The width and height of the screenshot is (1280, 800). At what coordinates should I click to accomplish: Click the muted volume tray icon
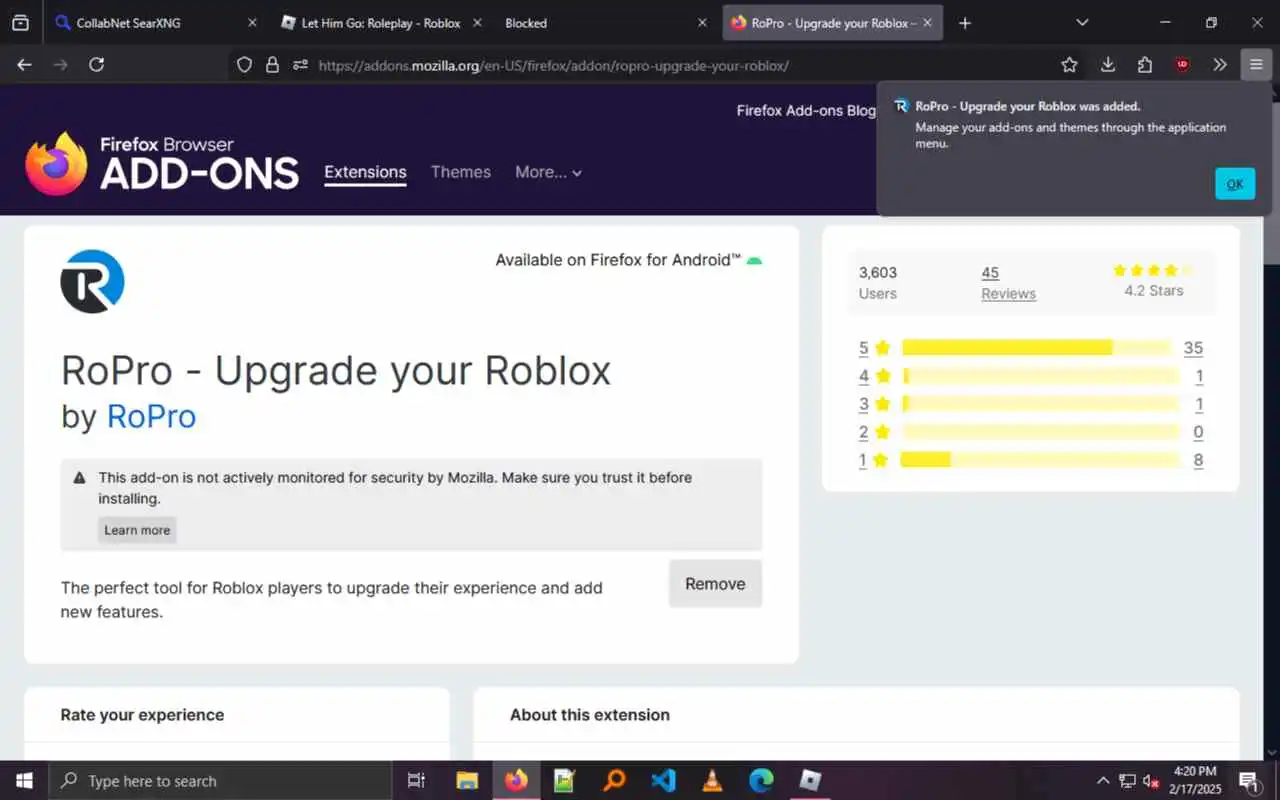tap(1151, 781)
